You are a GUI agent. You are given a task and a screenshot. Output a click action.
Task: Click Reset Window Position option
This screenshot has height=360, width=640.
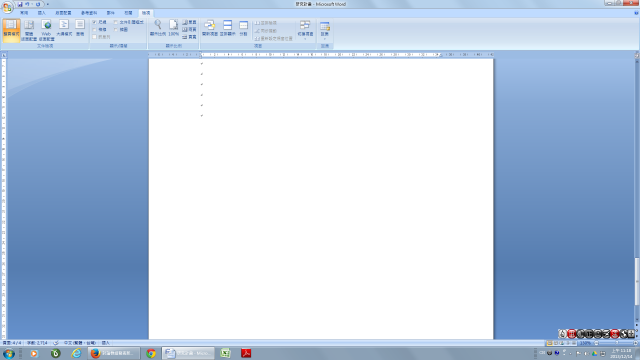[273, 38]
